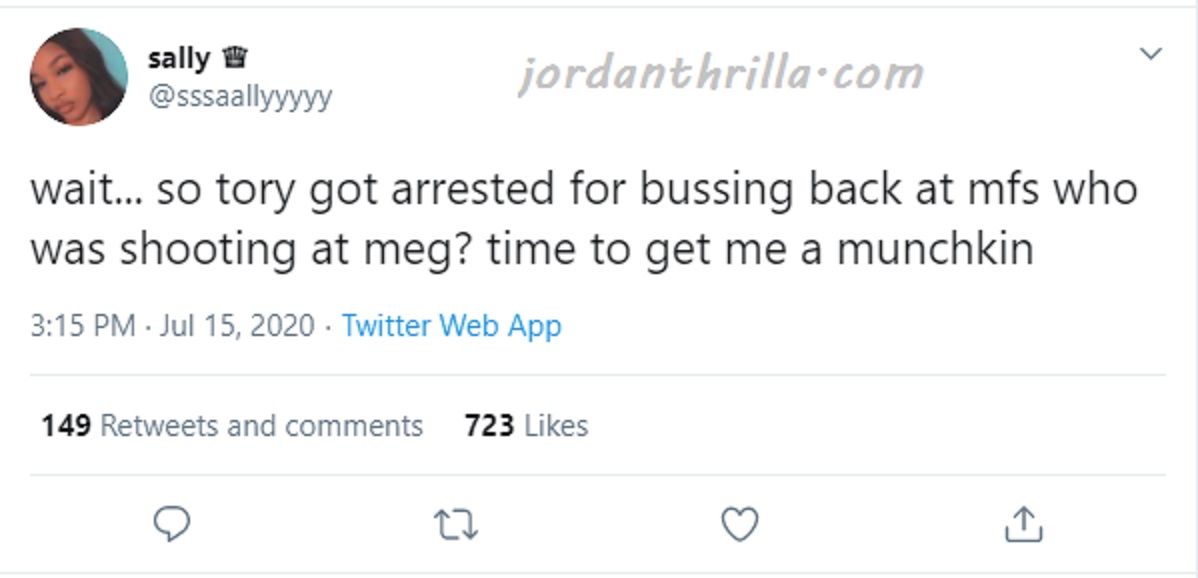This screenshot has width=1198, height=578.
Task: Click the @sssaallyyyyy handle
Action: pyautogui.click(x=240, y=97)
